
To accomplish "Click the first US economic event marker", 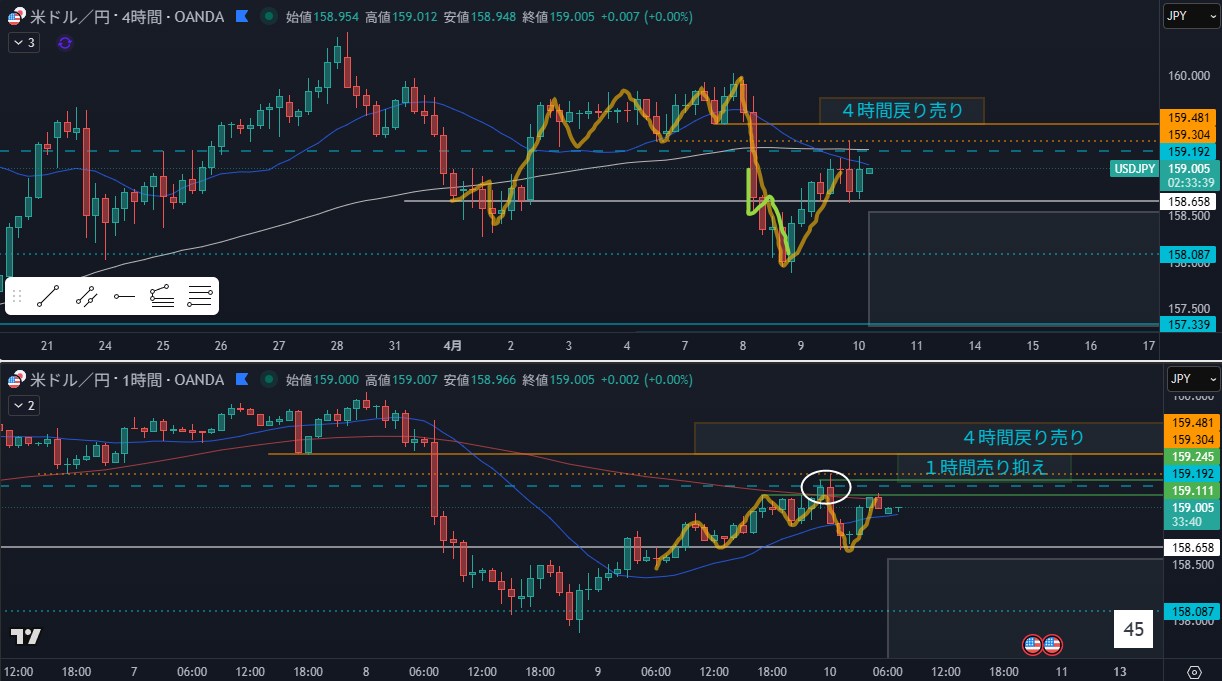I will [1032, 645].
